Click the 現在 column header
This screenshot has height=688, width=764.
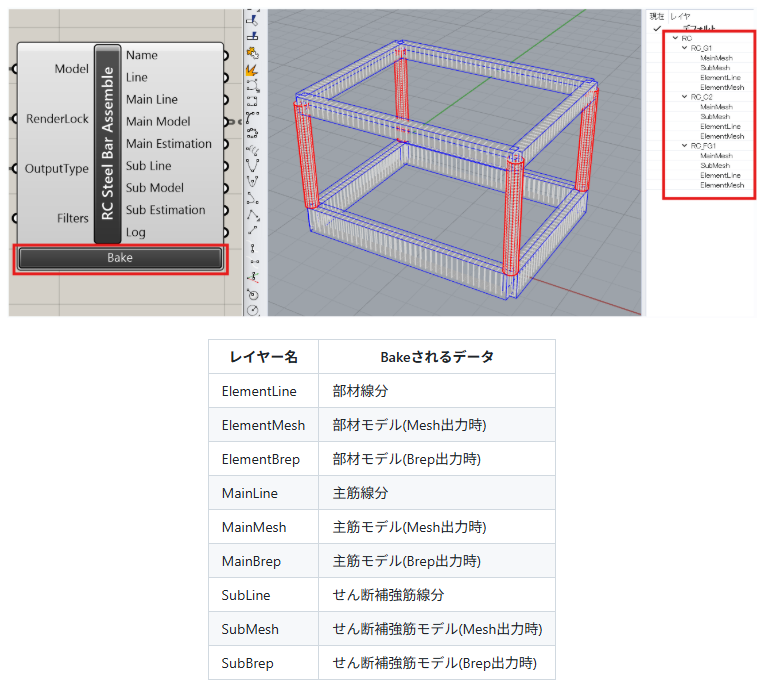tap(657, 16)
